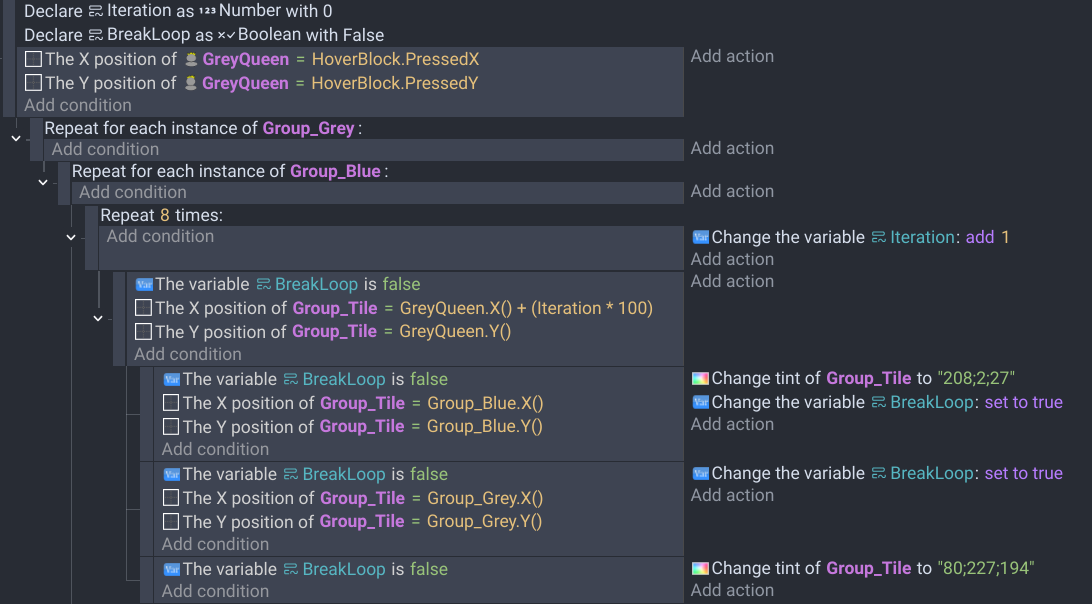Click Group_Grey object name in Repeat event

click(309, 128)
